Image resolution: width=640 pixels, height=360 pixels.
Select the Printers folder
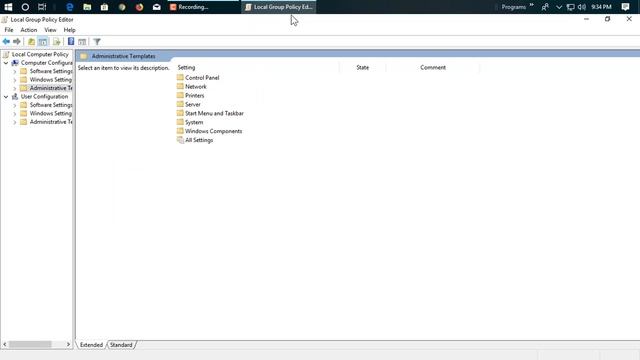tap(191, 96)
